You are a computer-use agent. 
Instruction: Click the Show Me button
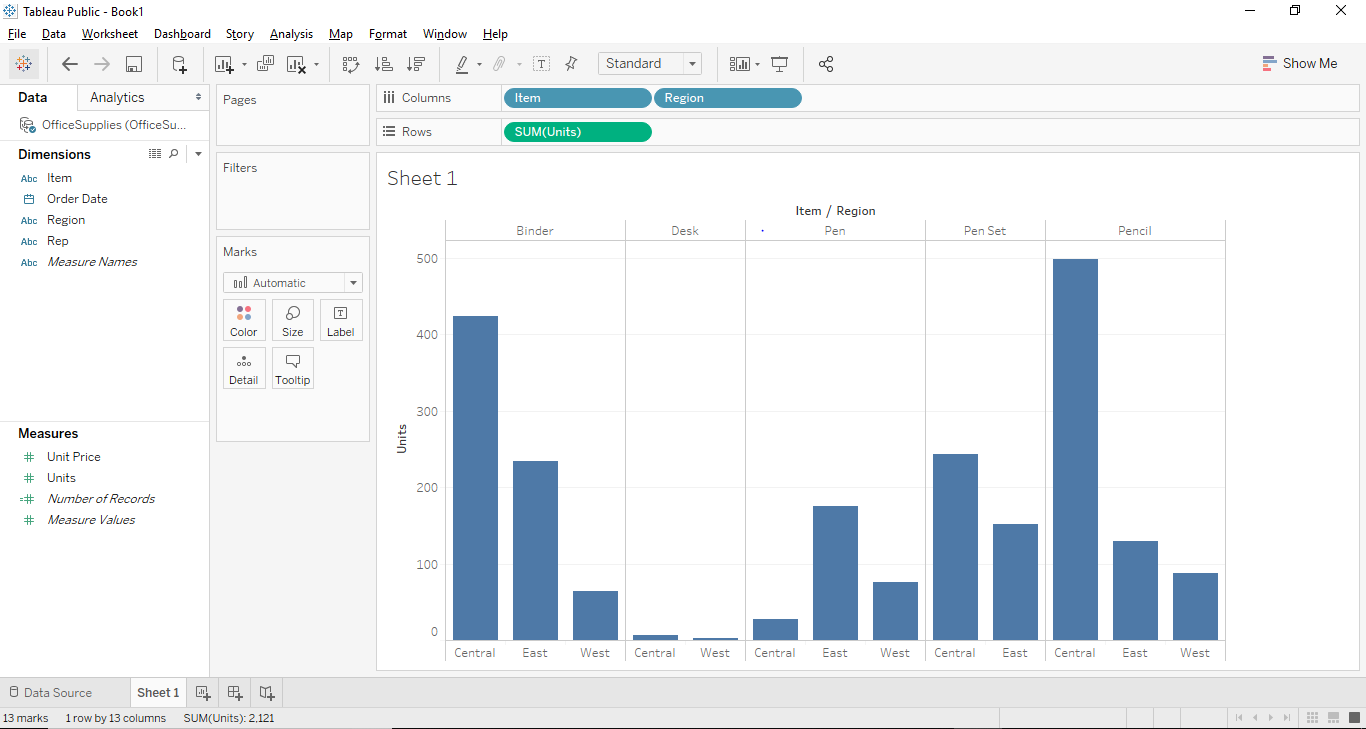(x=1300, y=63)
